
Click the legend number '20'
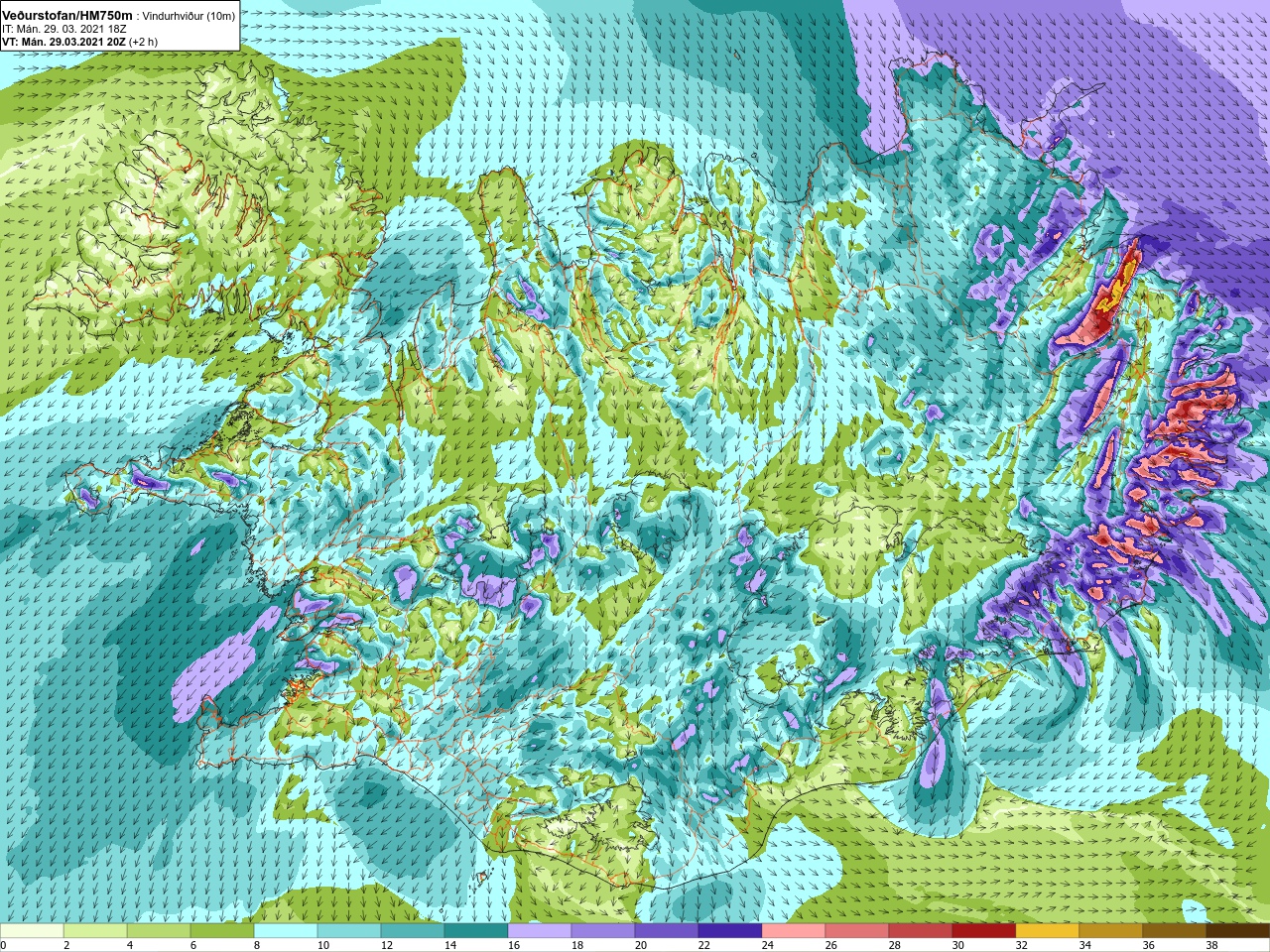coord(640,946)
